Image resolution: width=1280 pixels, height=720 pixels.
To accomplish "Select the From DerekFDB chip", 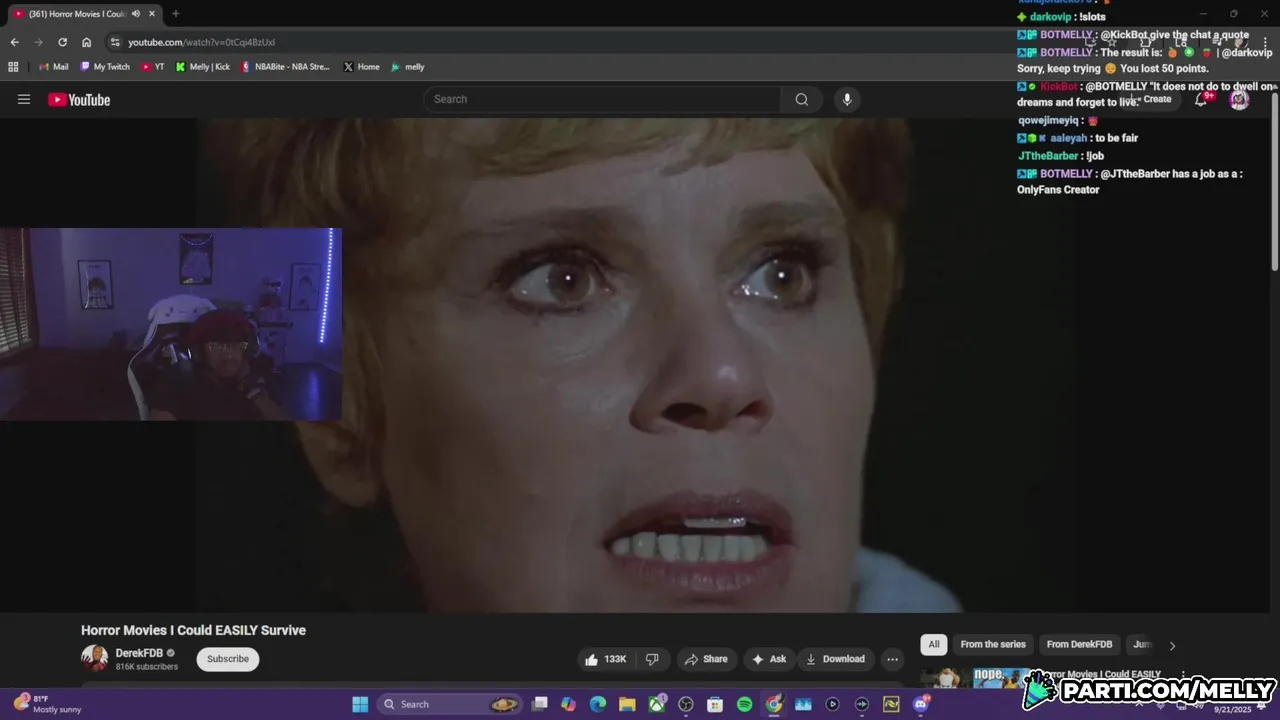I will pyautogui.click(x=1079, y=645).
